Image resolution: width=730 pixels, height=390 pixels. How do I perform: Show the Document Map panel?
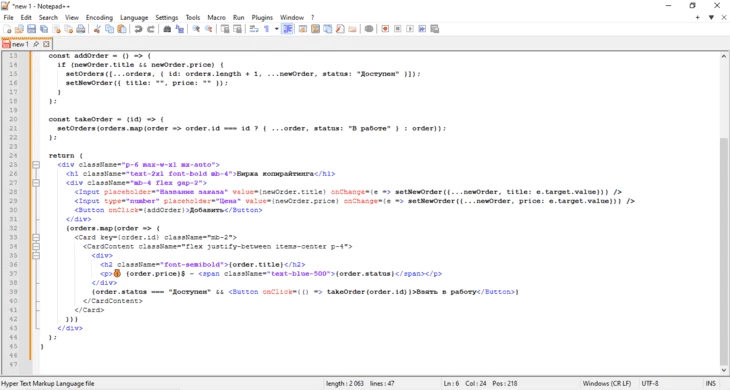[x=315, y=29]
